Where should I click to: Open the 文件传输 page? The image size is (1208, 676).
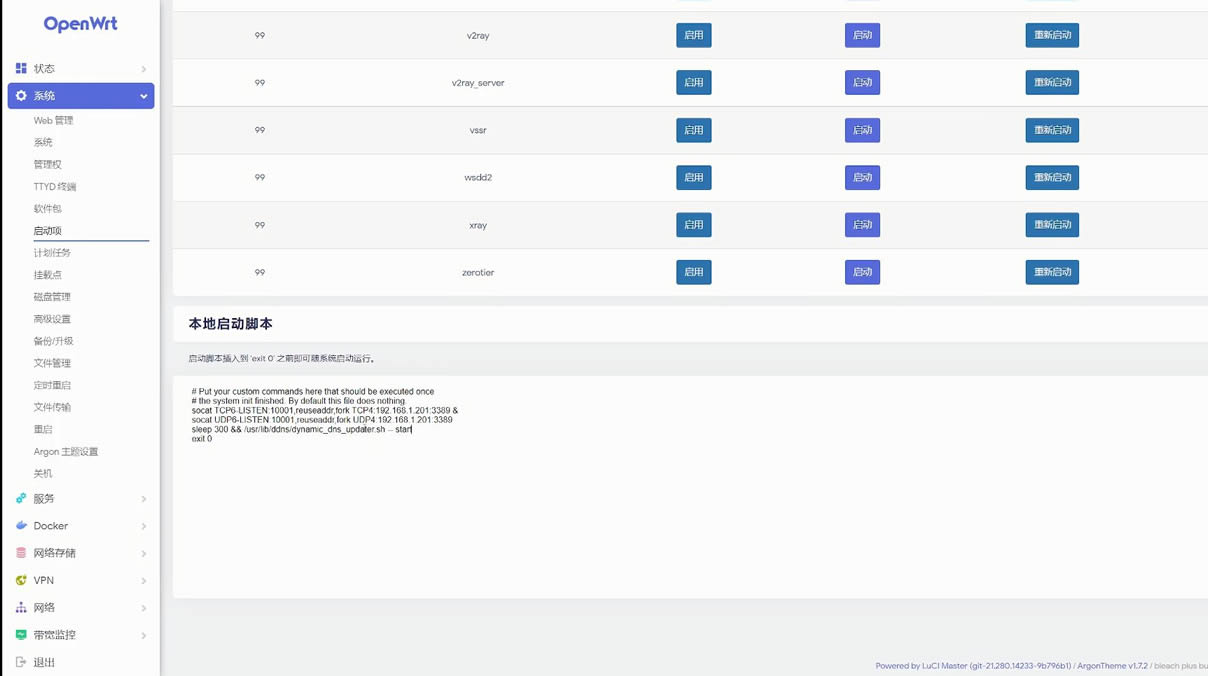(52, 406)
